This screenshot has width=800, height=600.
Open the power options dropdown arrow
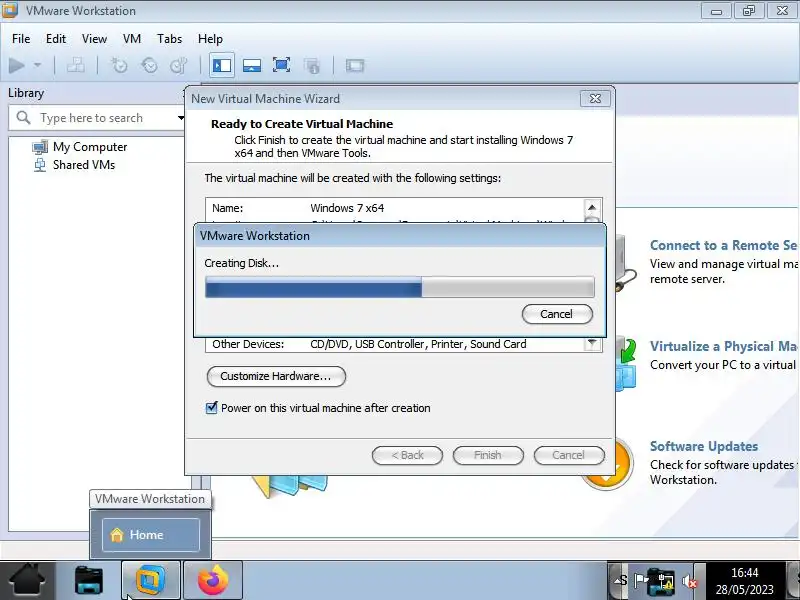[x=37, y=65]
